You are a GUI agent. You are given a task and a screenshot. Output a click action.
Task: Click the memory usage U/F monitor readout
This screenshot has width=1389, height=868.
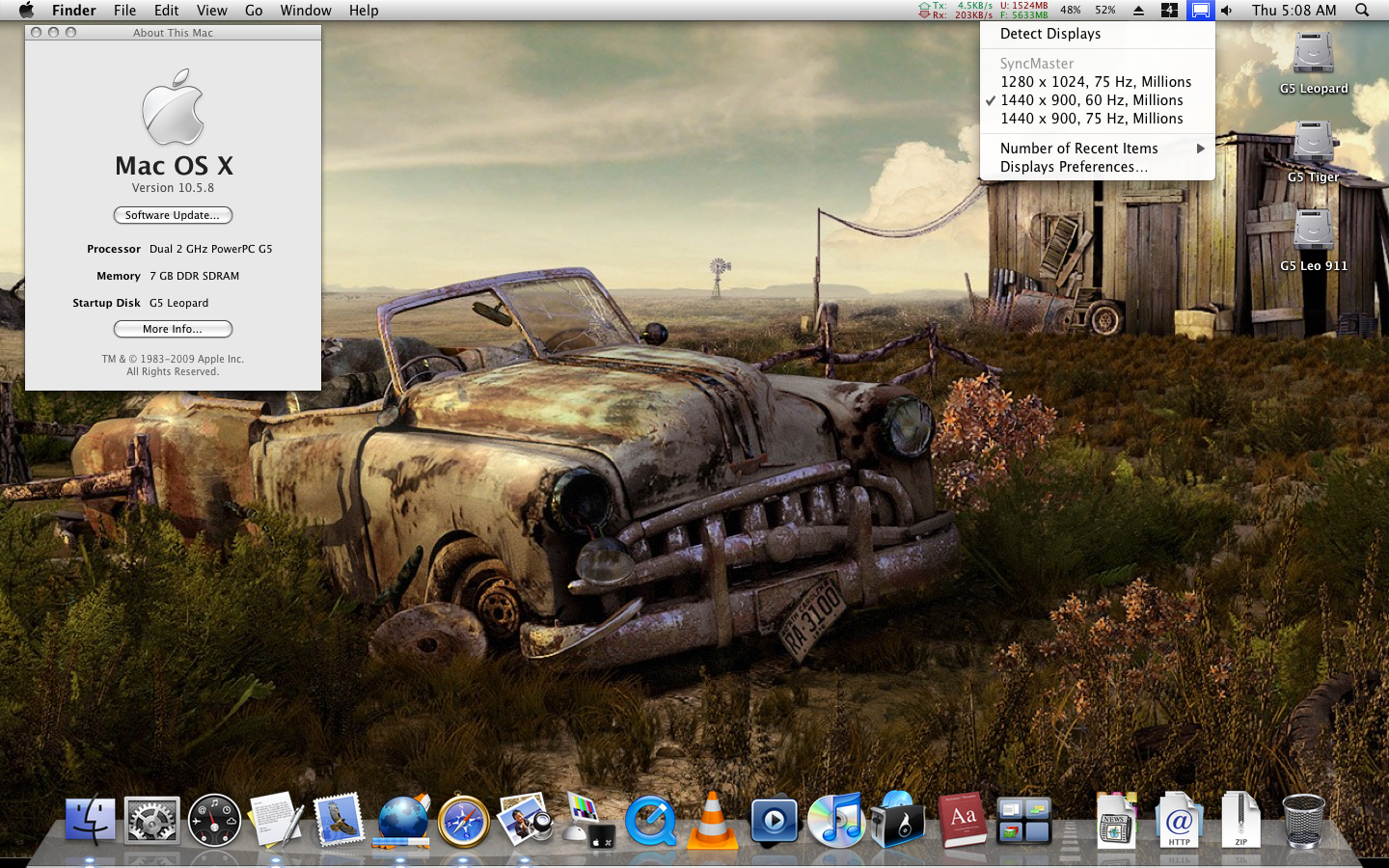[x=1024, y=11]
